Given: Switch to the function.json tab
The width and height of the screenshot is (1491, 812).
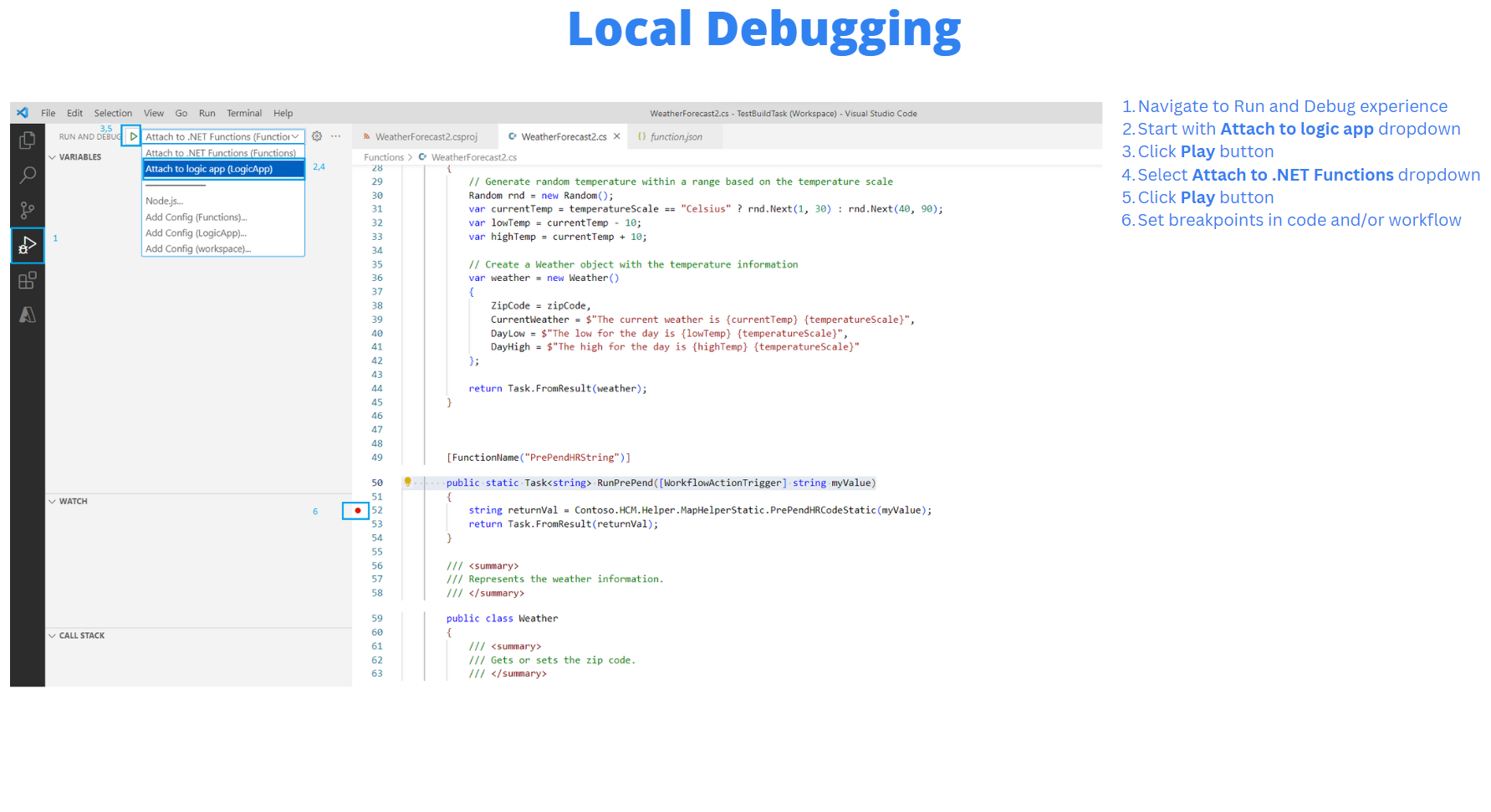Looking at the screenshot, I should coord(676,136).
